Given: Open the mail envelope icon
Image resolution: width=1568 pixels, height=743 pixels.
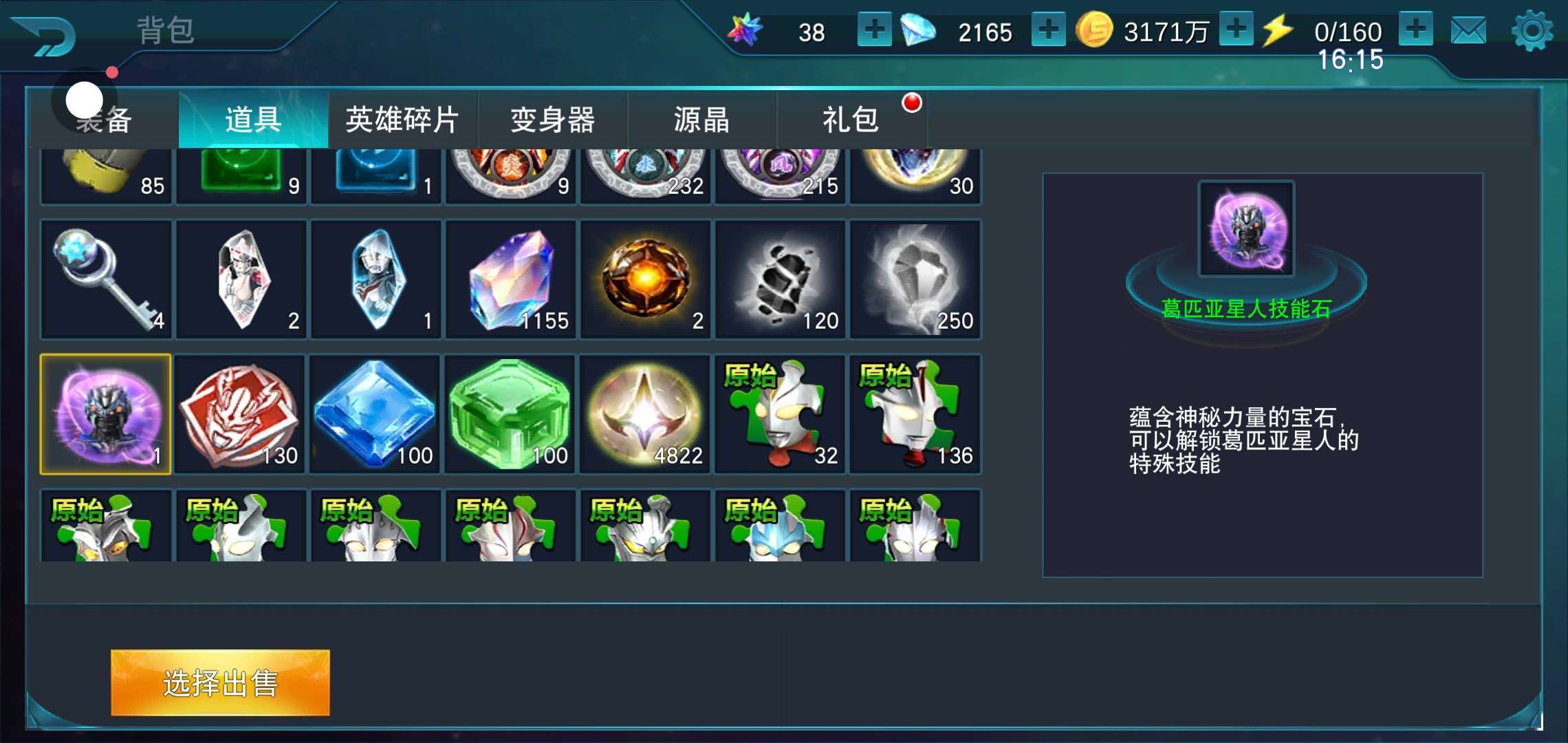Looking at the screenshot, I should [1468, 31].
